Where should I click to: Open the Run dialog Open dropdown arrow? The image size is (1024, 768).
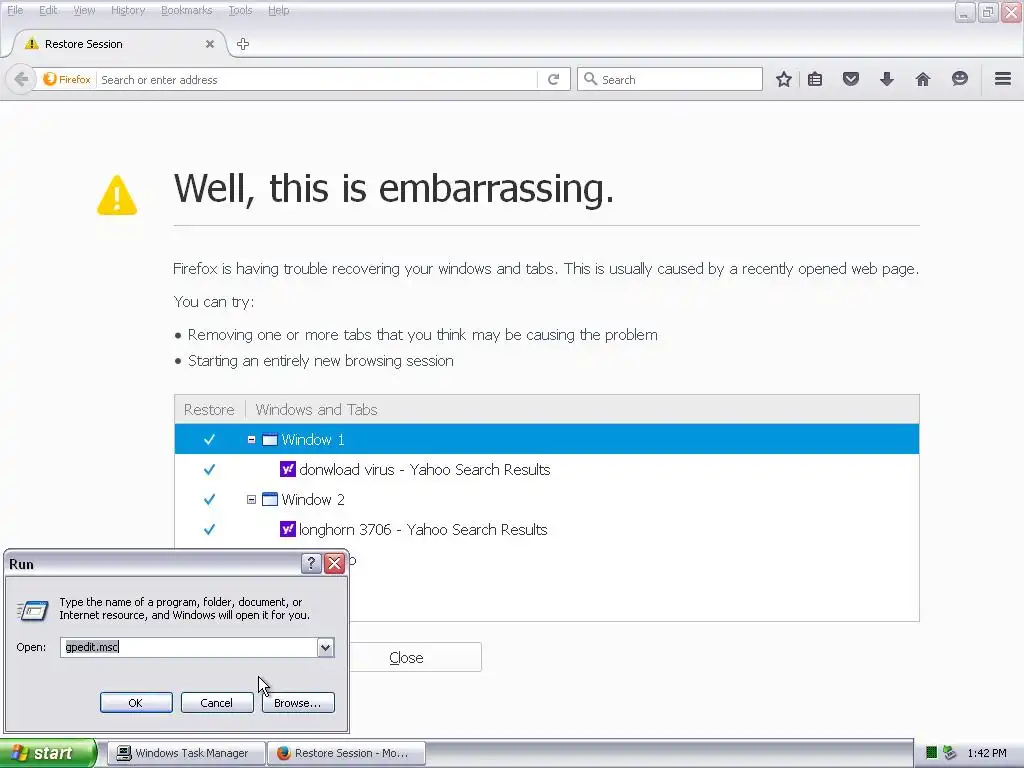tap(325, 647)
